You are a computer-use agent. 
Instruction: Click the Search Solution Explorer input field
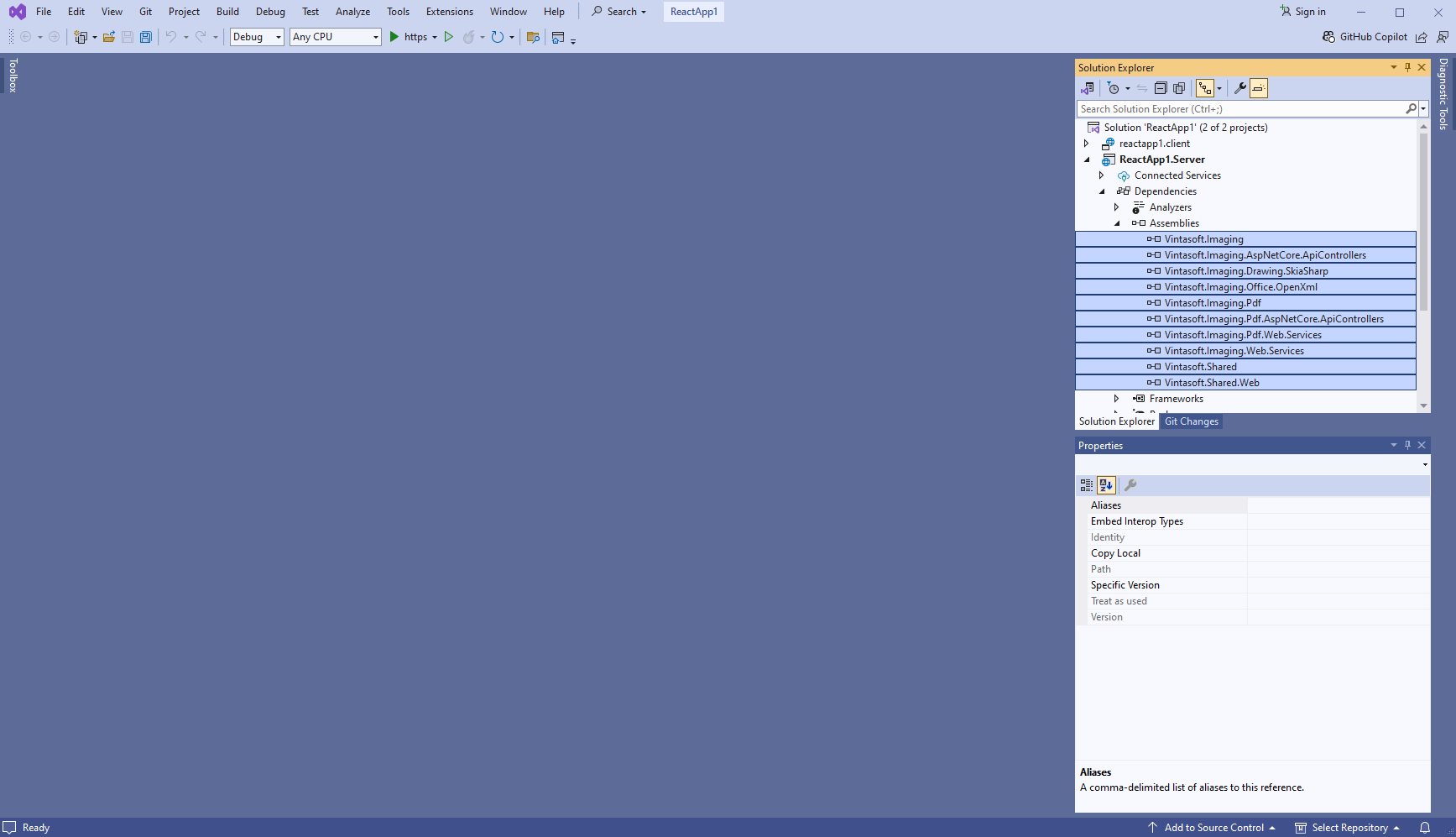tap(1239, 109)
